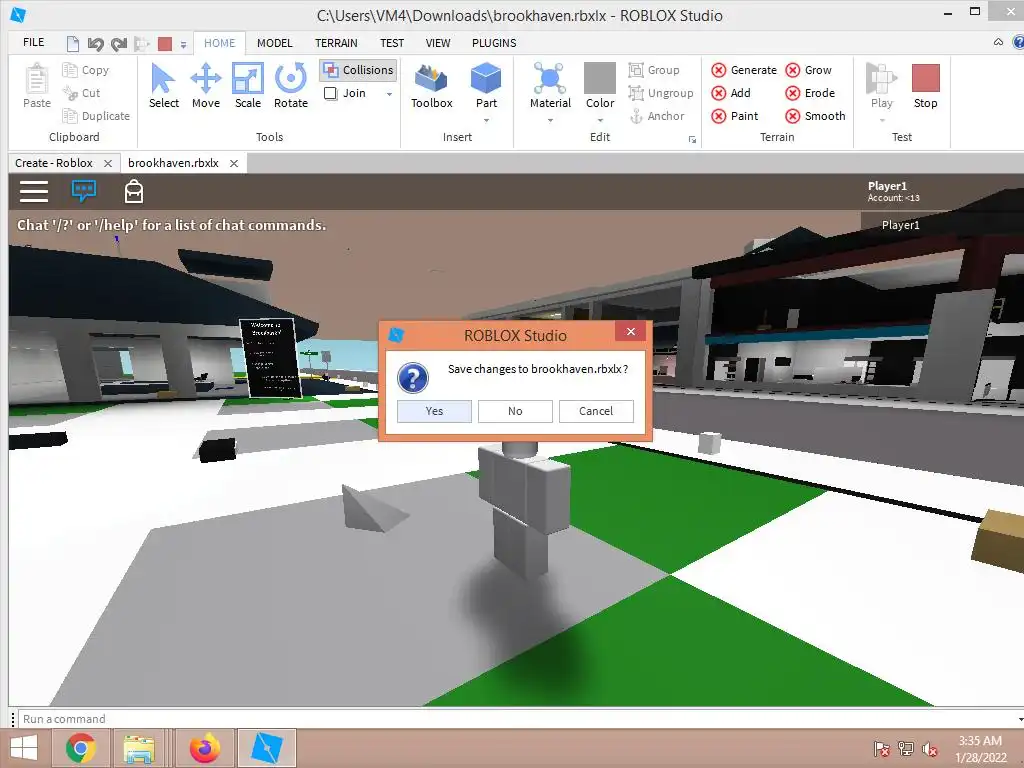1024x768 pixels.
Task: Click terrain Generate tool
Action: [x=744, y=70]
